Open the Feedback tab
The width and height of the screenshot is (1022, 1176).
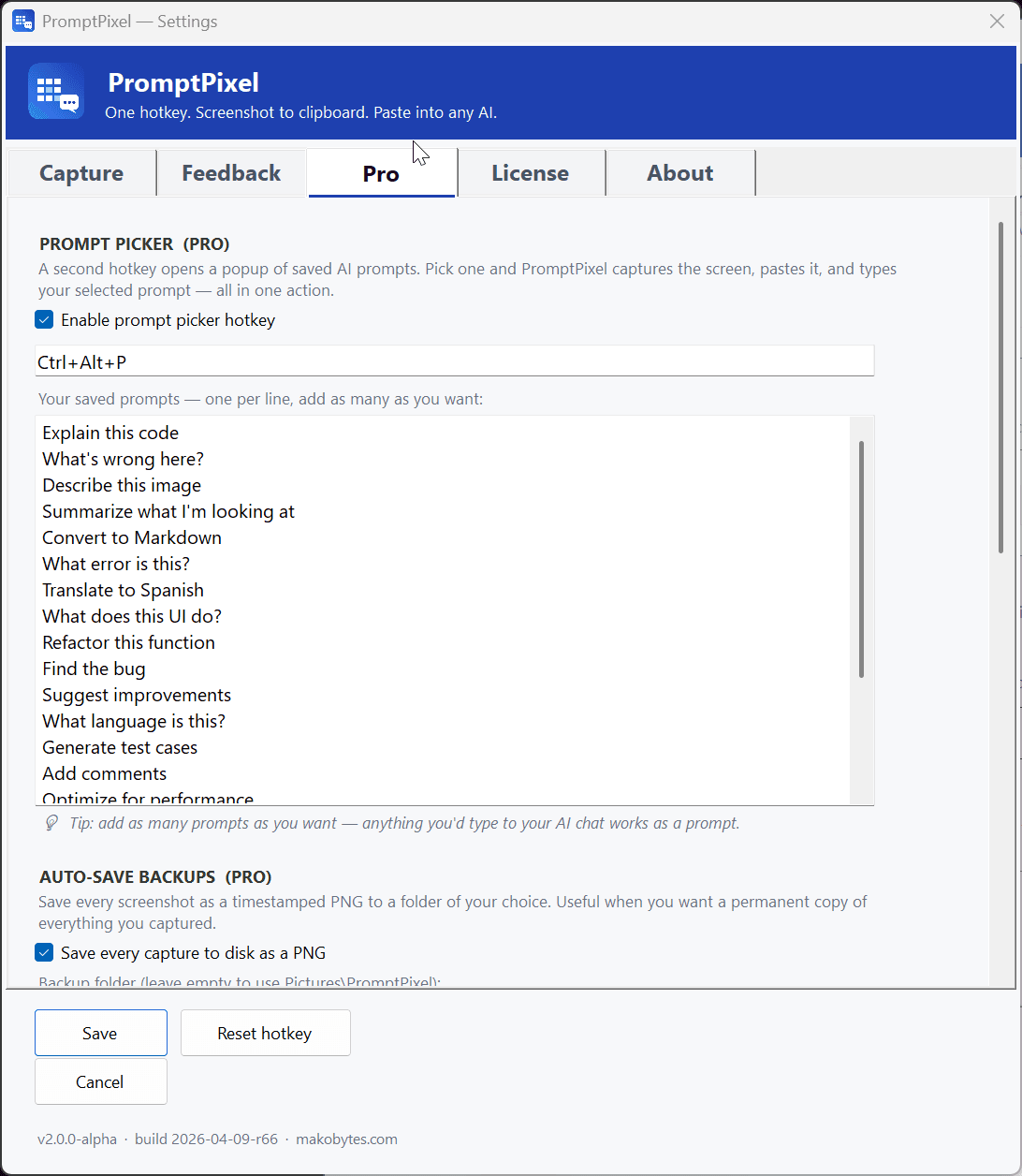tap(231, 173)
